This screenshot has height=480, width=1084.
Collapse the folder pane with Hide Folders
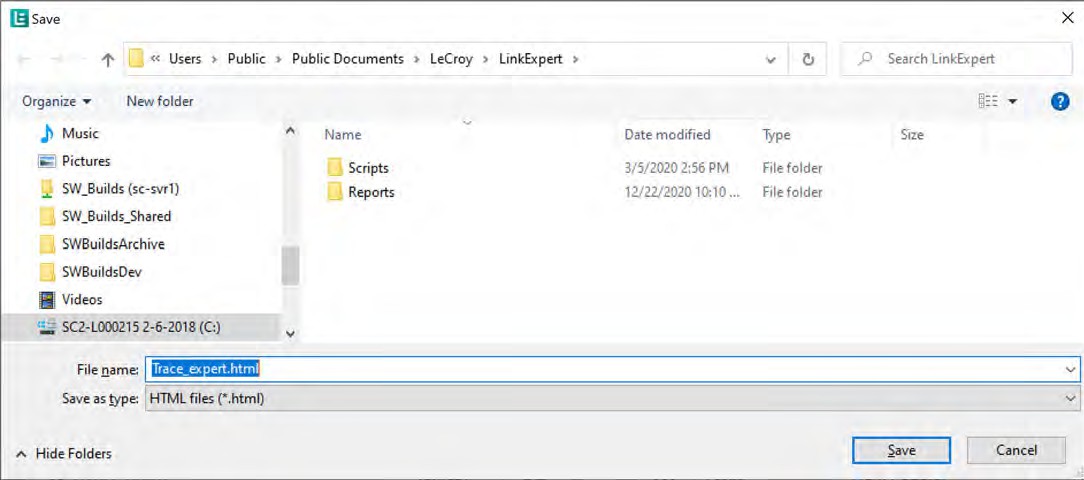pyautogui.click(x=64, y=454)
